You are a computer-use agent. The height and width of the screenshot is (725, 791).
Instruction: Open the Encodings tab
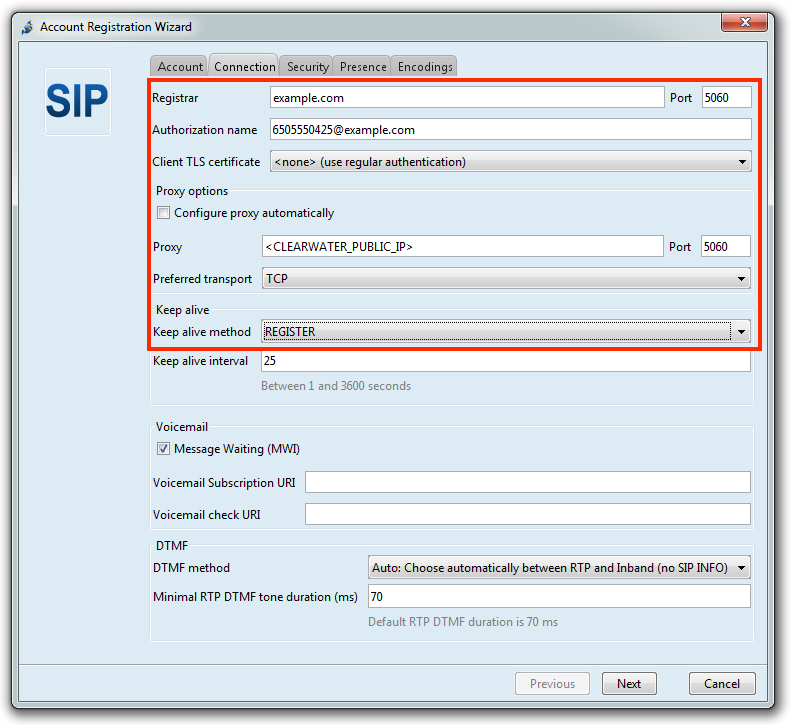[x=425, y=66]
